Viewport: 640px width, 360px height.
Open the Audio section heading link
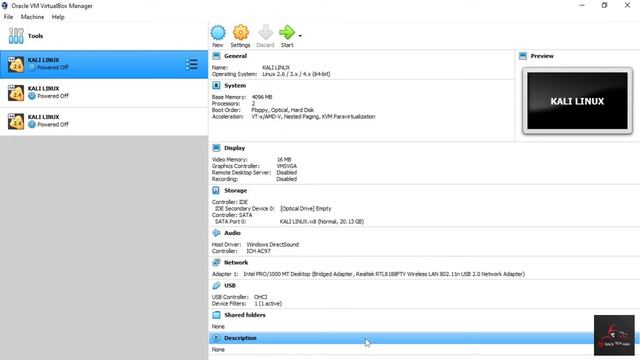[x=232, y=233]
